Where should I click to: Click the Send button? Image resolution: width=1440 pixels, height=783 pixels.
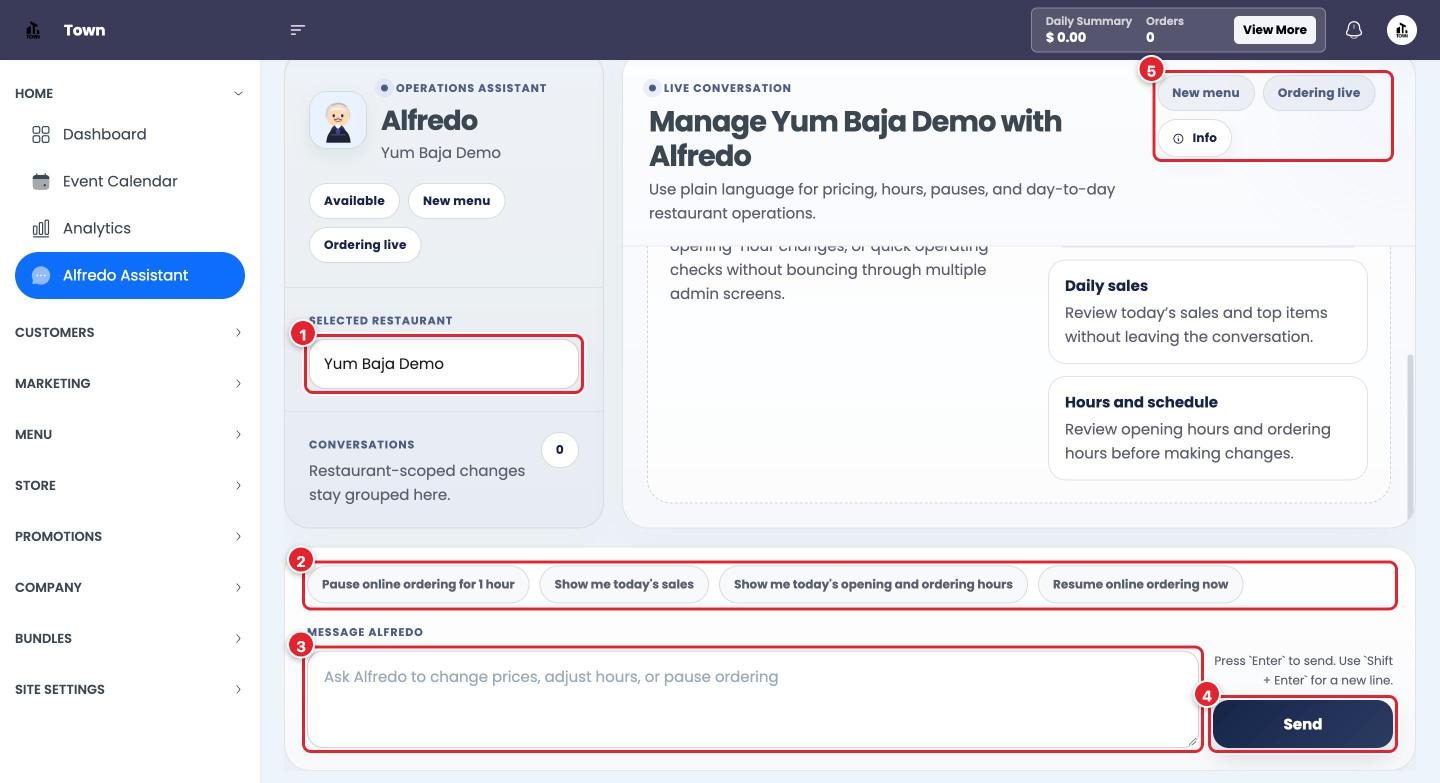coord(1302,724)
